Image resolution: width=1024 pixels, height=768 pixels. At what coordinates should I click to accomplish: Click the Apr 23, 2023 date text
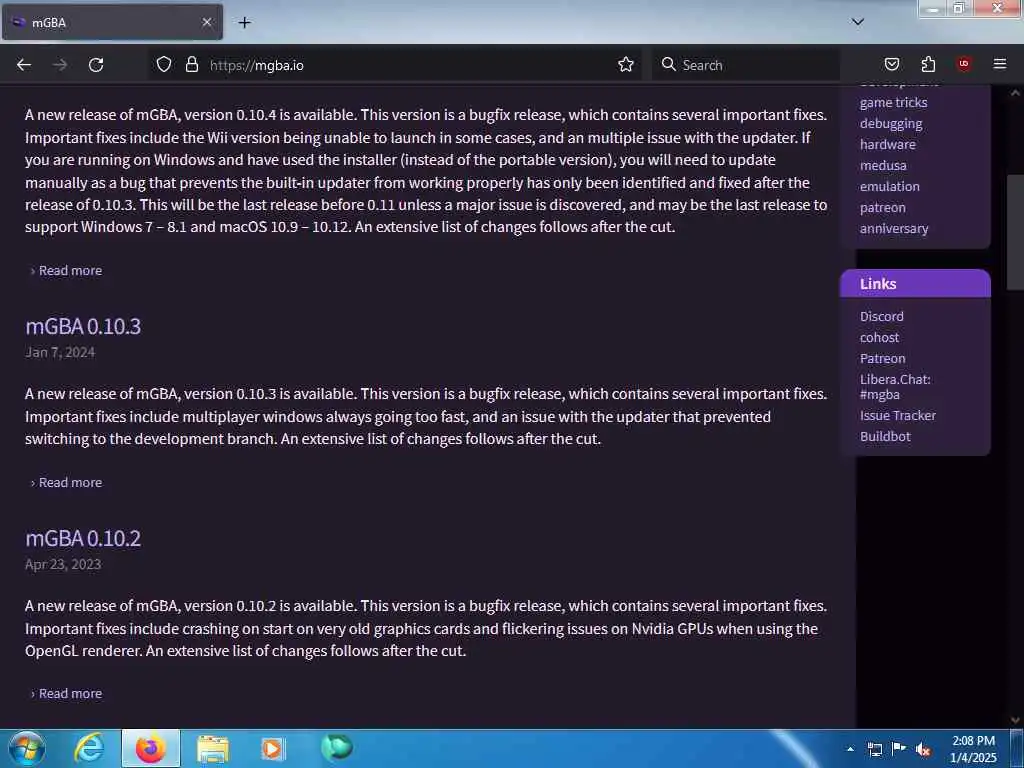coord(63,564)
